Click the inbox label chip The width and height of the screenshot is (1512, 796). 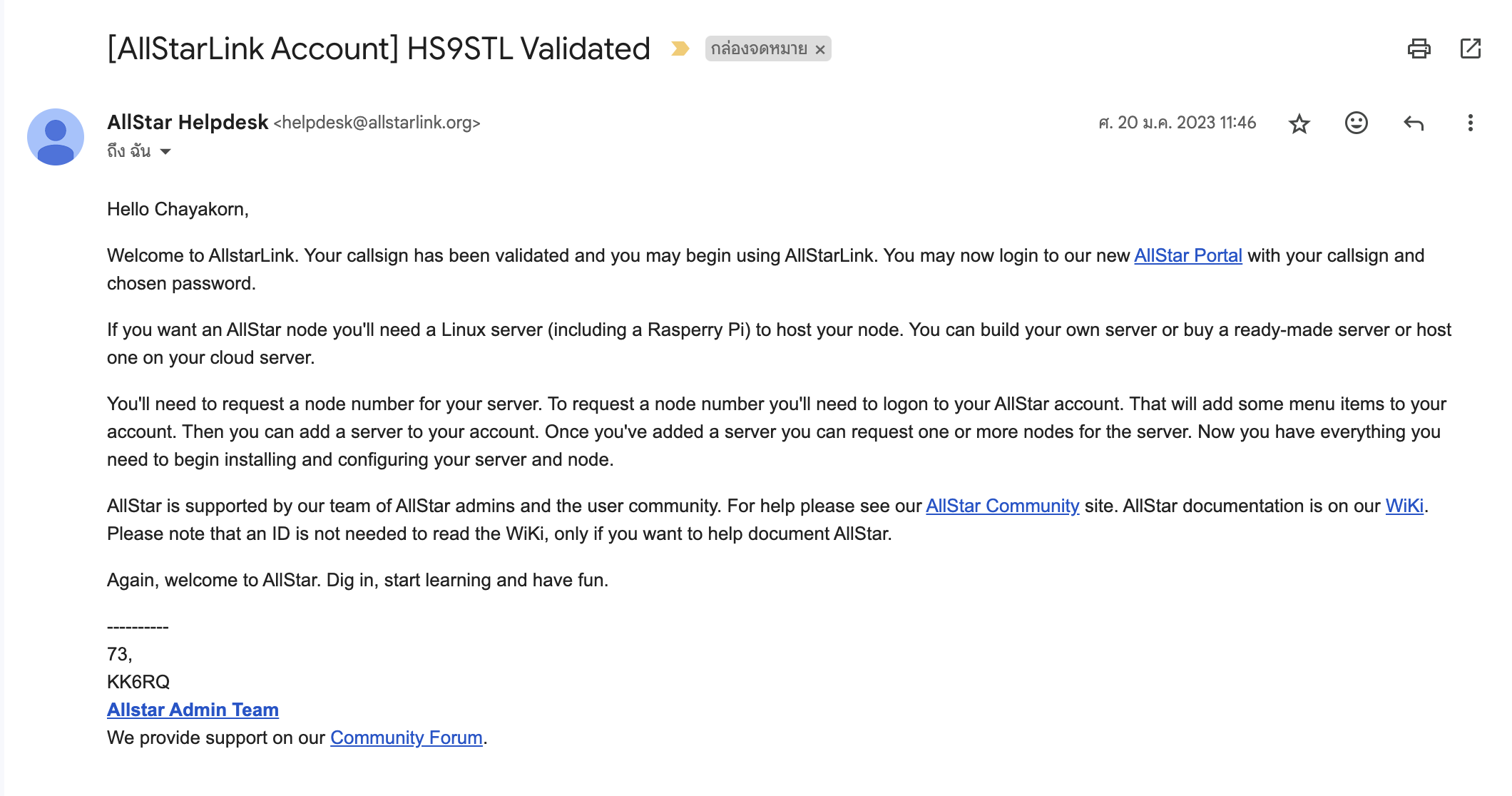758,49
